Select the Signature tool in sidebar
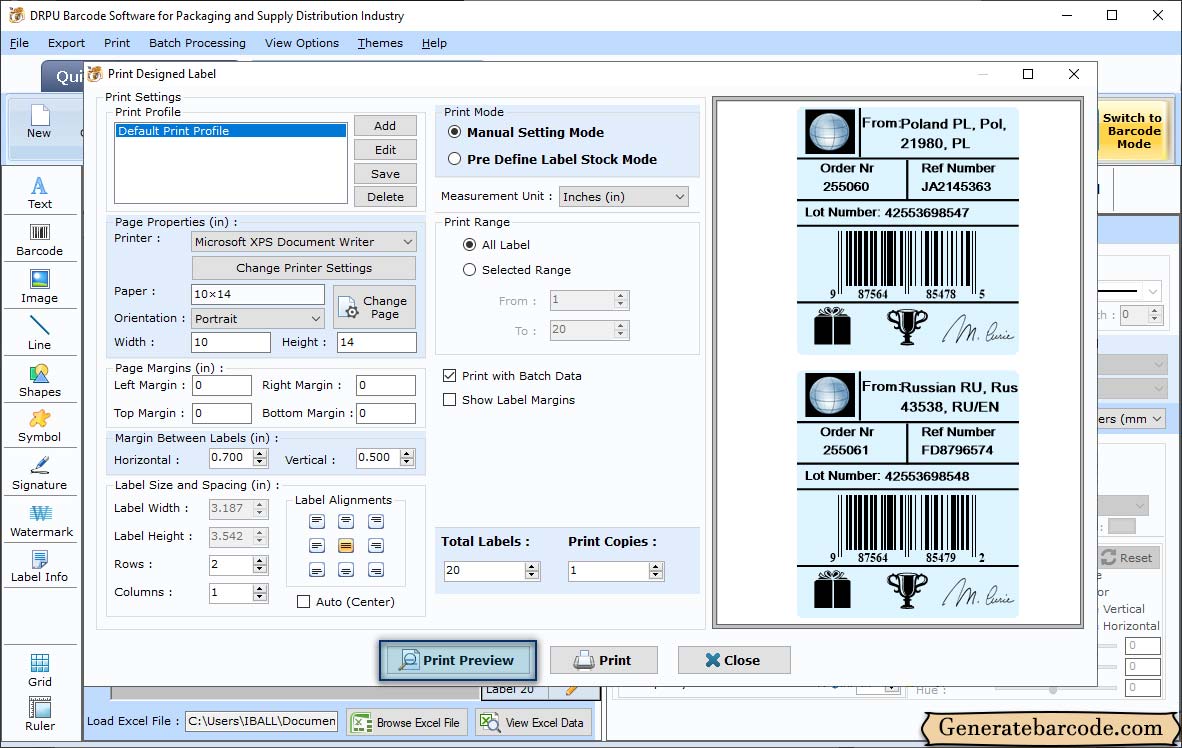Viewport: 1182px width, 748px height. pos(39,474)
